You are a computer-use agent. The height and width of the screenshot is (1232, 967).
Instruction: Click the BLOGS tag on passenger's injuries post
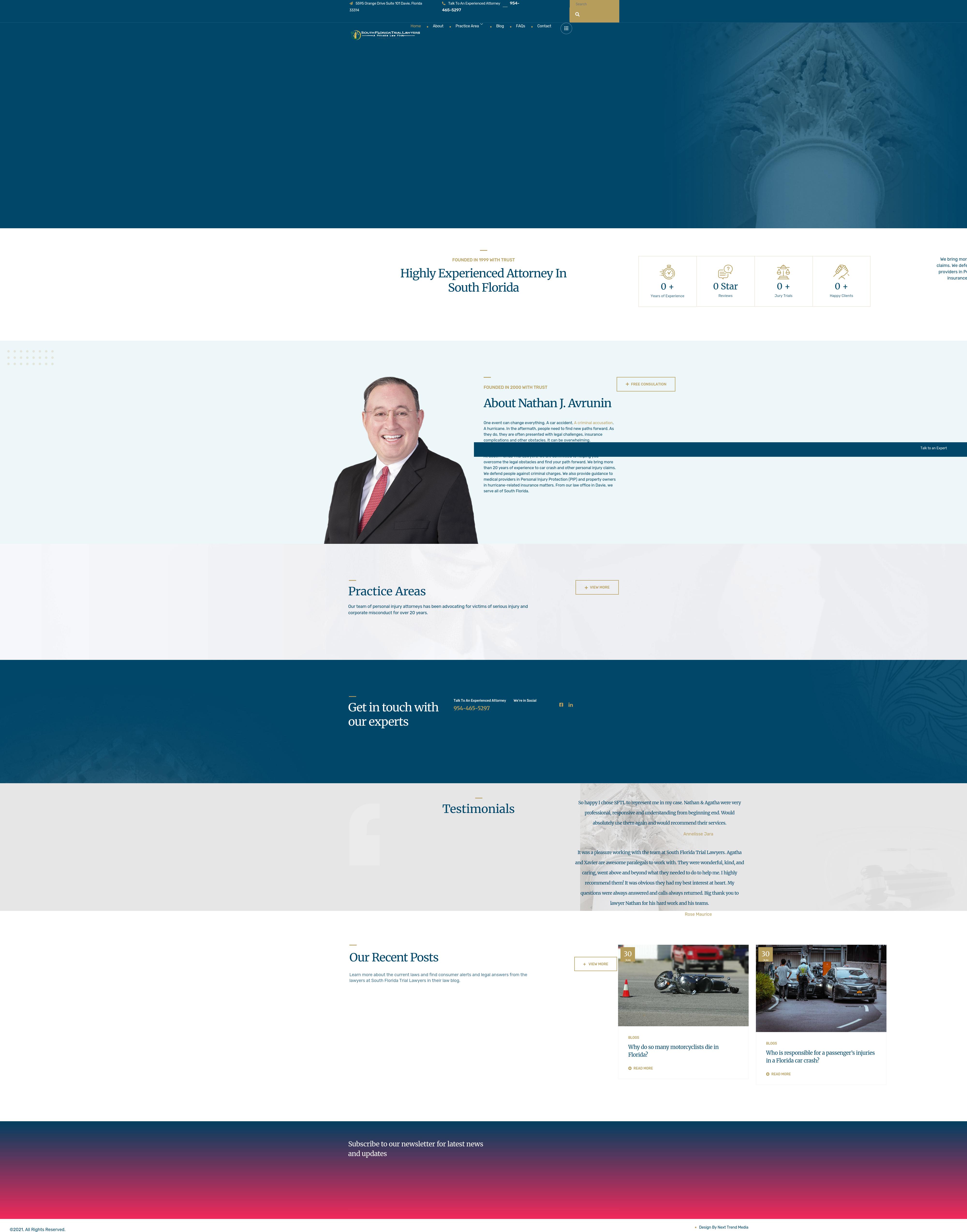772,1043
